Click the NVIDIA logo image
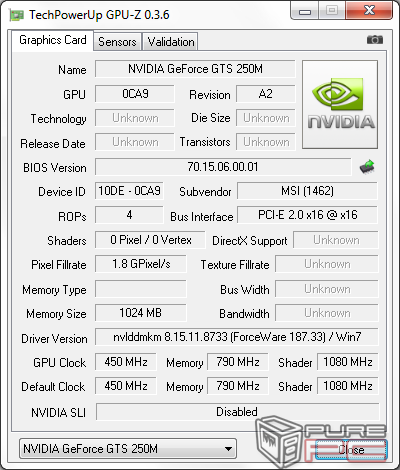400x470 pixels. click(340, 104)
